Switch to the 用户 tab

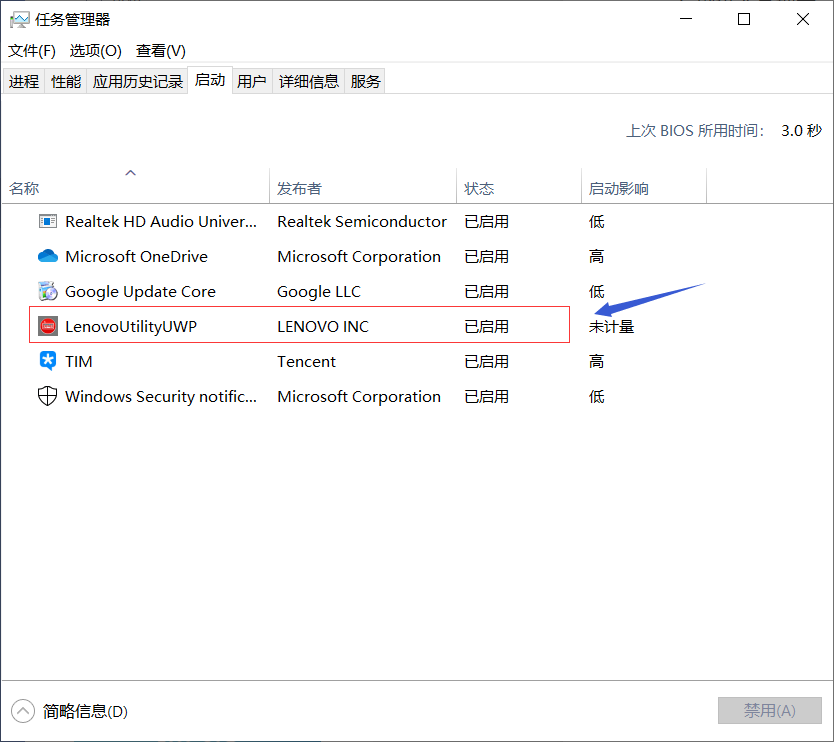(x=252, y=81)
